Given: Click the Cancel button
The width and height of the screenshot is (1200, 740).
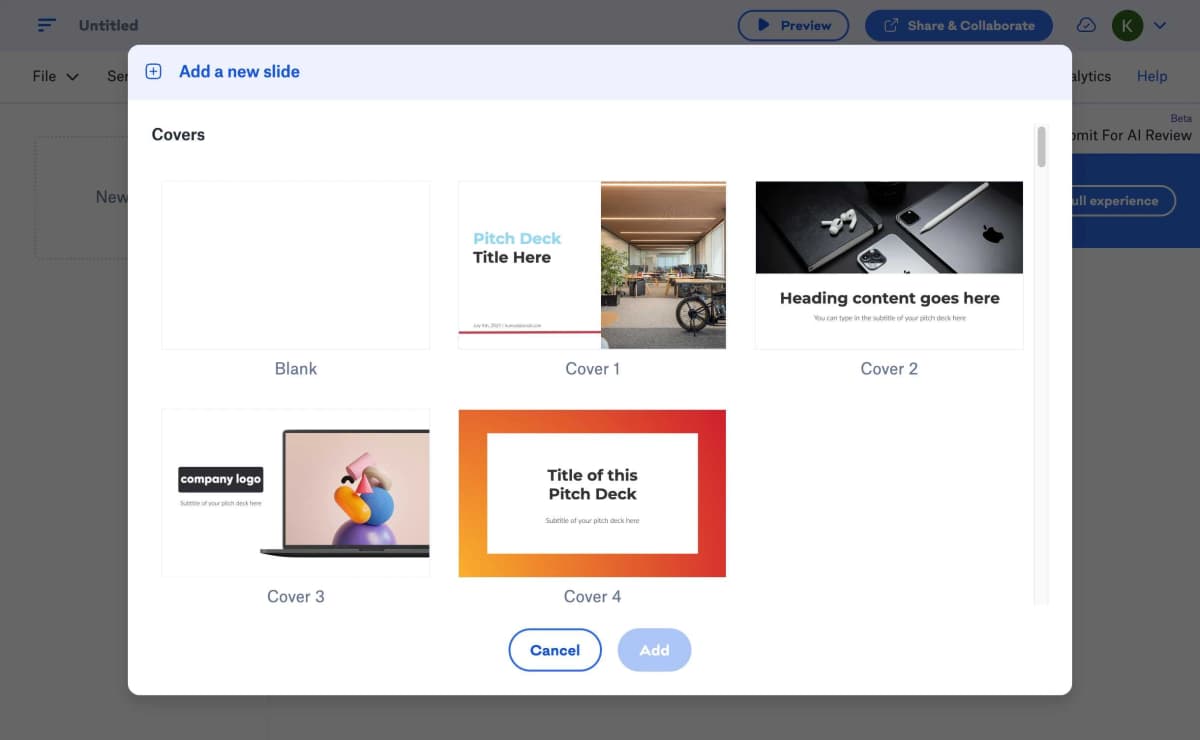Looking at the screenshot, I should coord(555,650).
